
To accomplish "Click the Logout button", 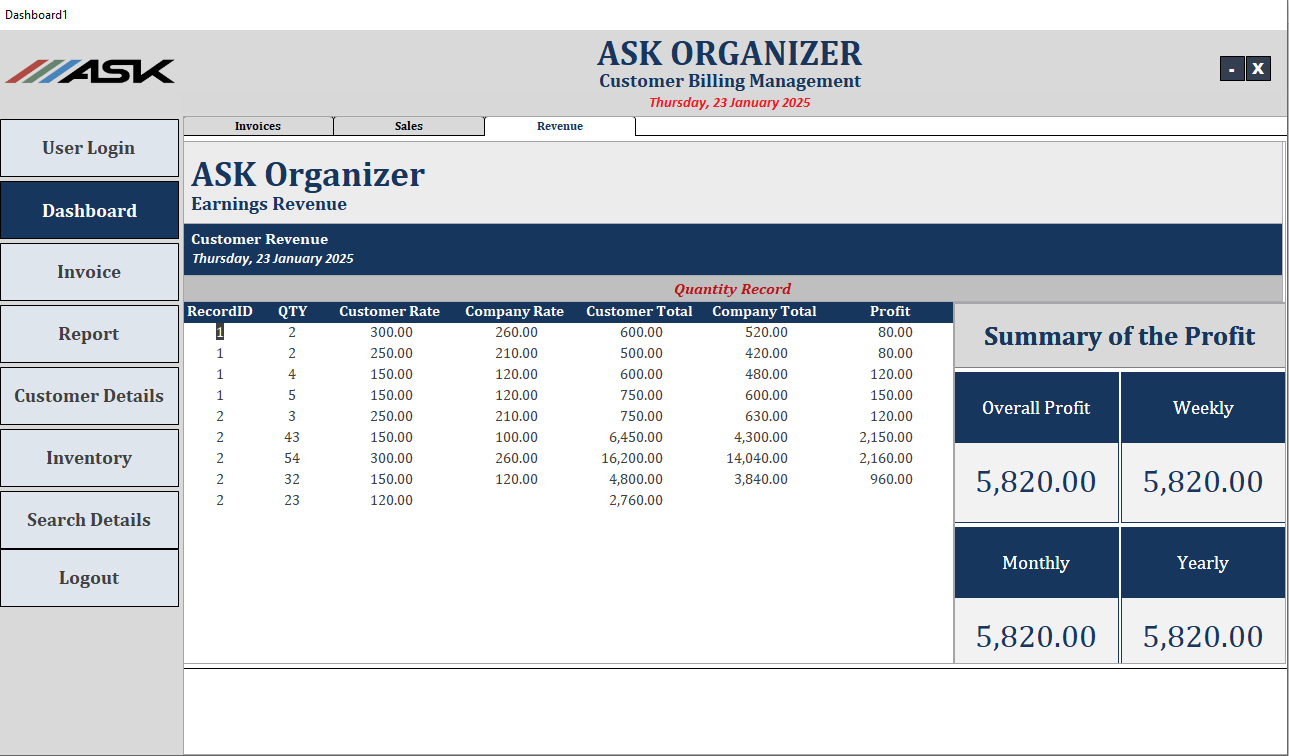I will (89, 578).
